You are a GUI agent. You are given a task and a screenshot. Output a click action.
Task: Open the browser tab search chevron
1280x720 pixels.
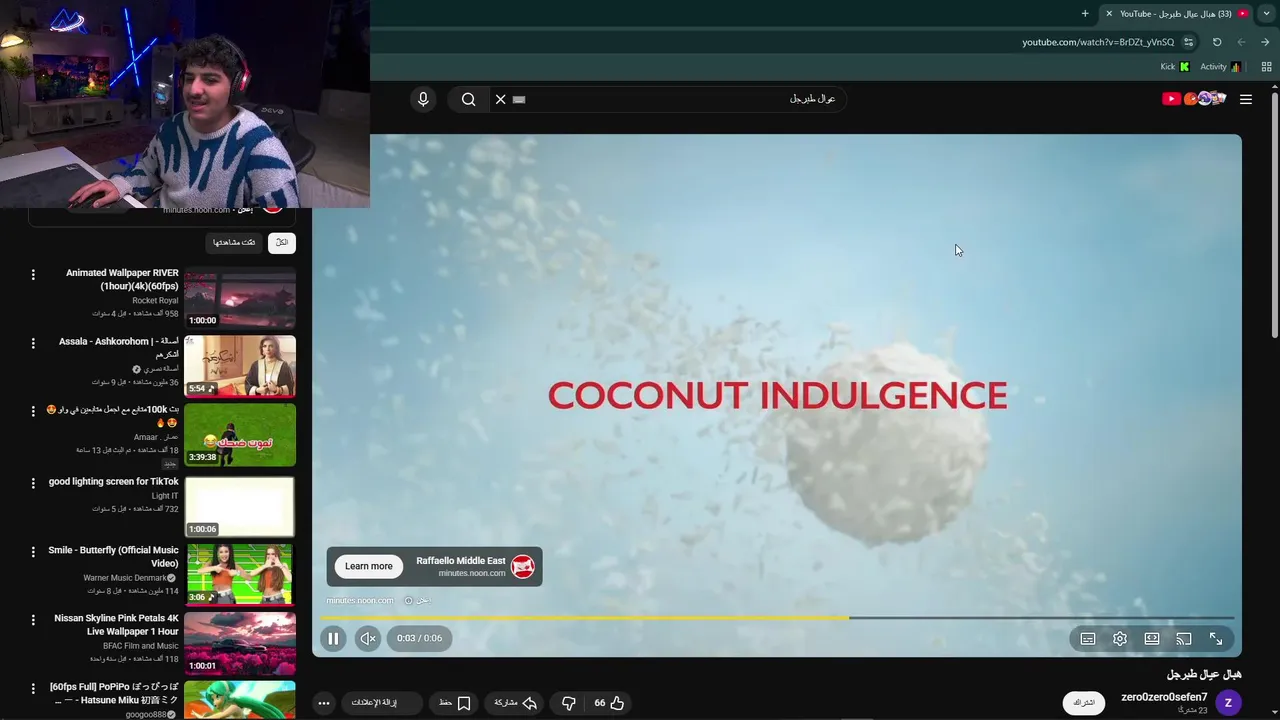tap(1267, 14)
